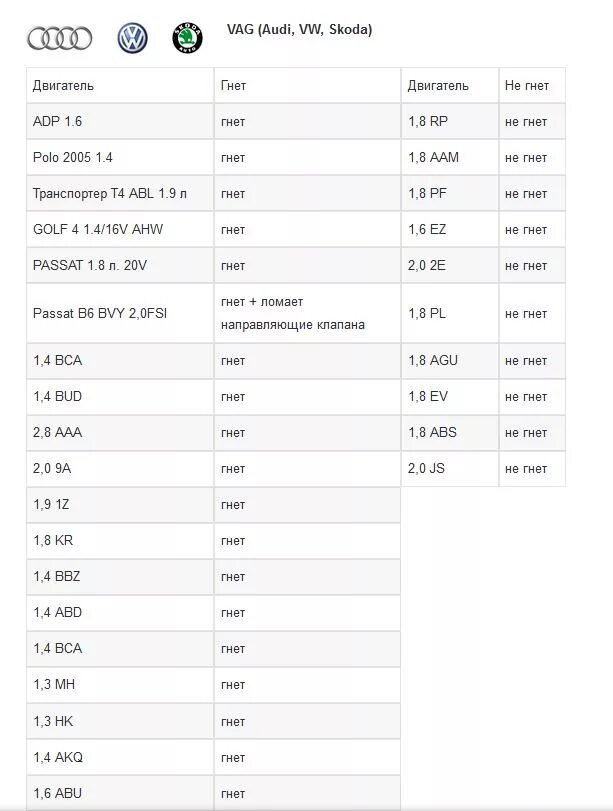Click the "2,0 2E" engine cell

pyautogui.click(x=427, y=266)
